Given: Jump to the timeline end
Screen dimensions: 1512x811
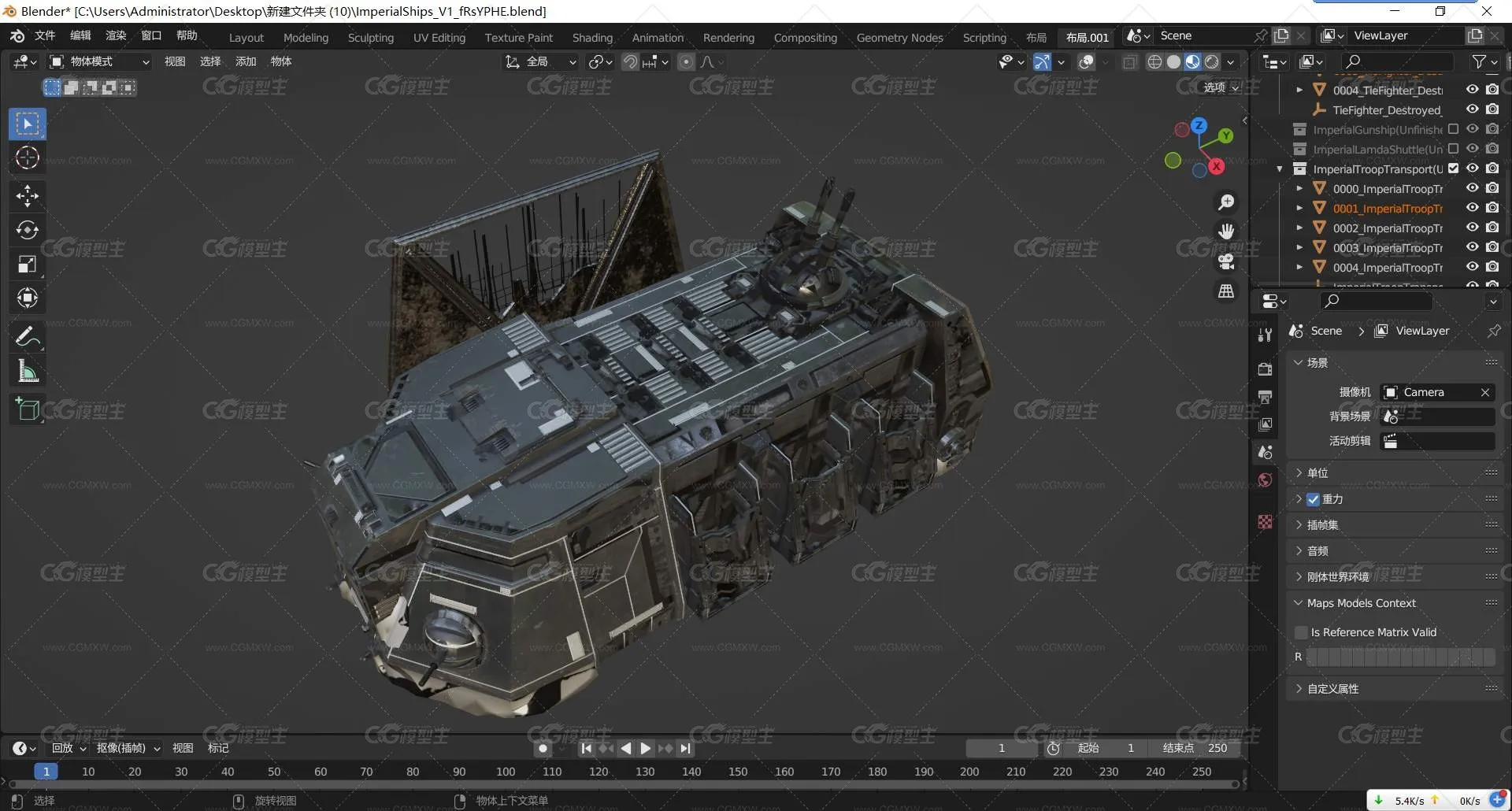Looking at the screenshot, I should point(685,748).
